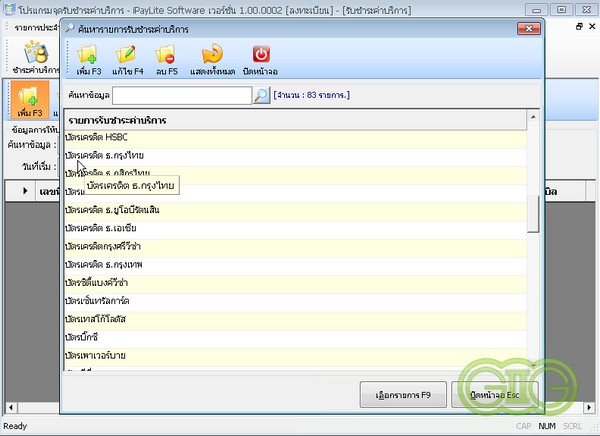
Task: Click main window horizontal scroll right arrow
Action: pyautogui.click(x=589, y=407)
